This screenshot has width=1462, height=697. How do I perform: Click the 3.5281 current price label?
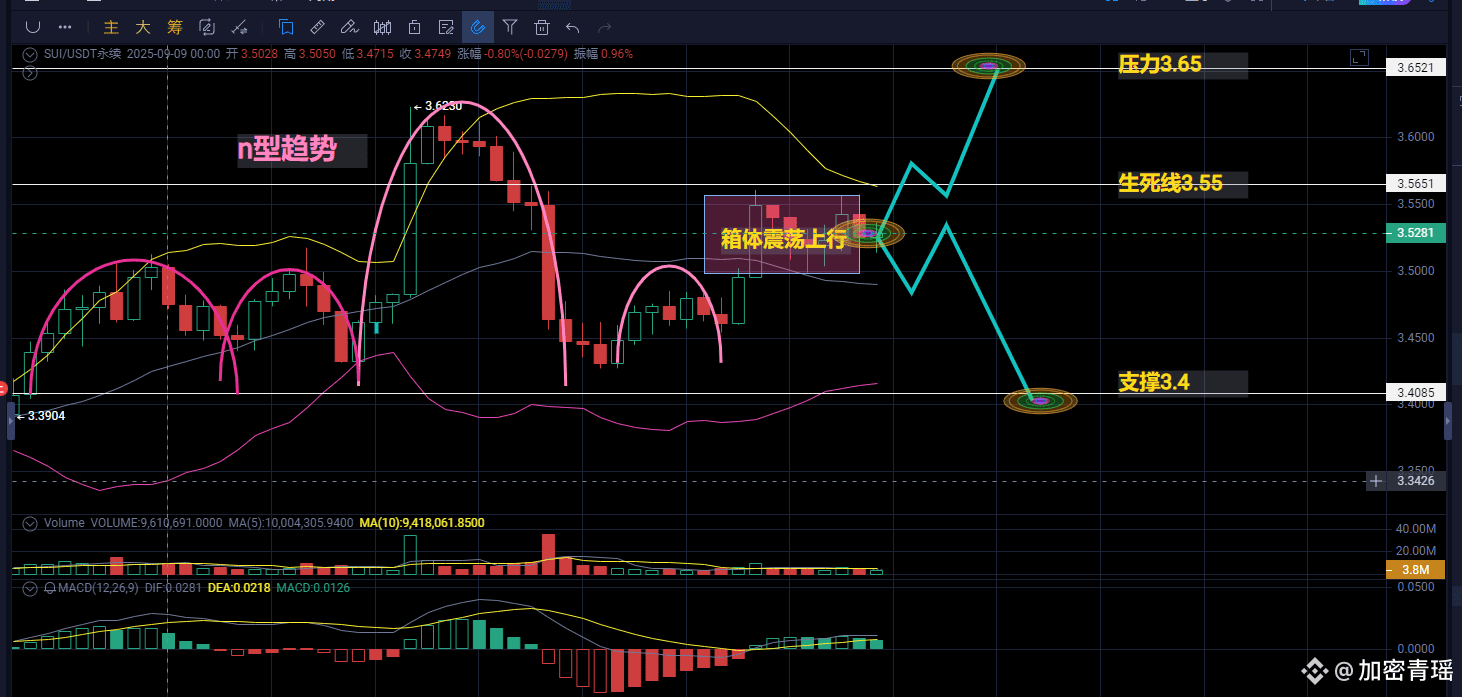[x=1414, y=233]
